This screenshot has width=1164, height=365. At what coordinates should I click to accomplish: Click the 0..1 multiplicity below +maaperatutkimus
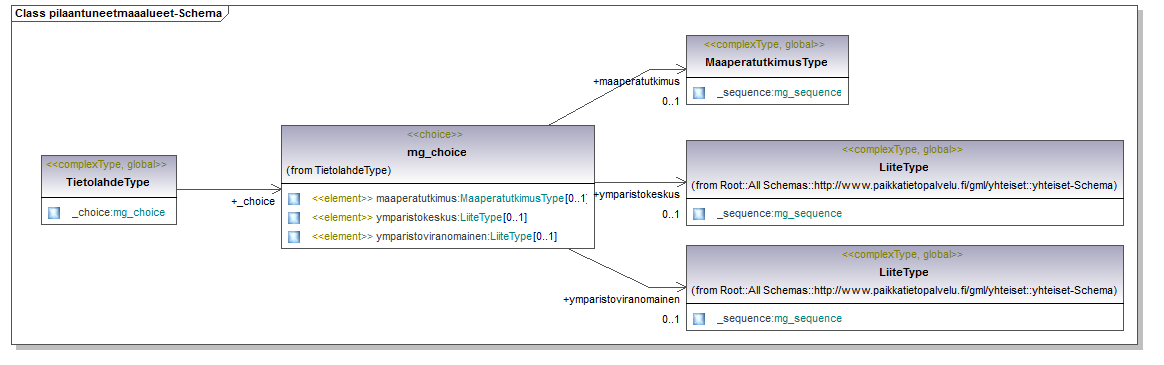coord(670,102)
